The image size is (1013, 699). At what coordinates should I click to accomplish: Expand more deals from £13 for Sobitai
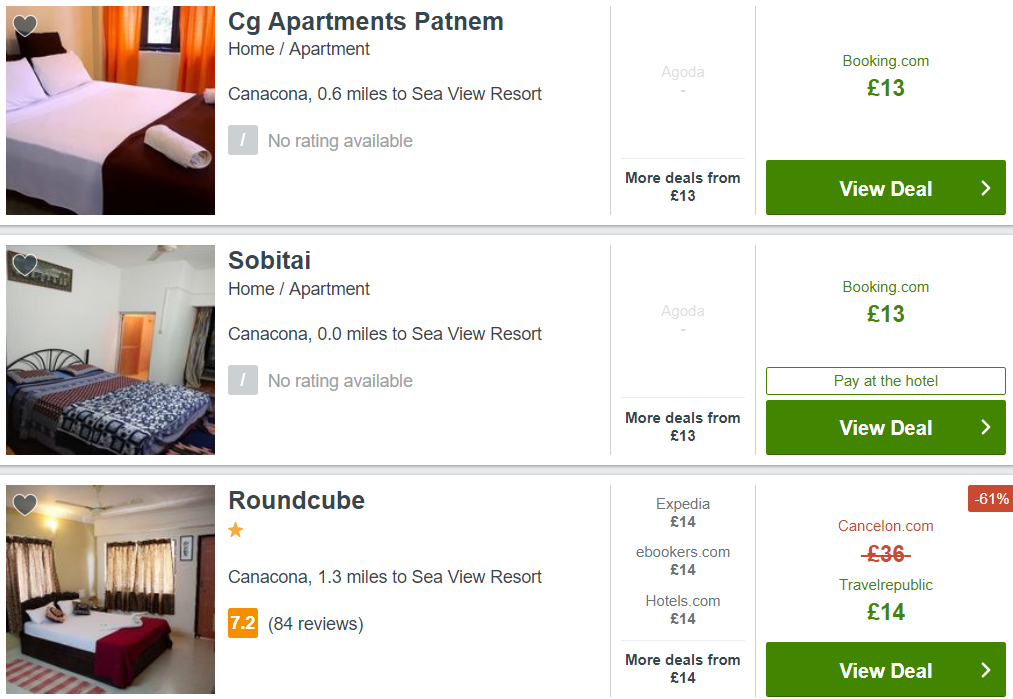point(683,427)
